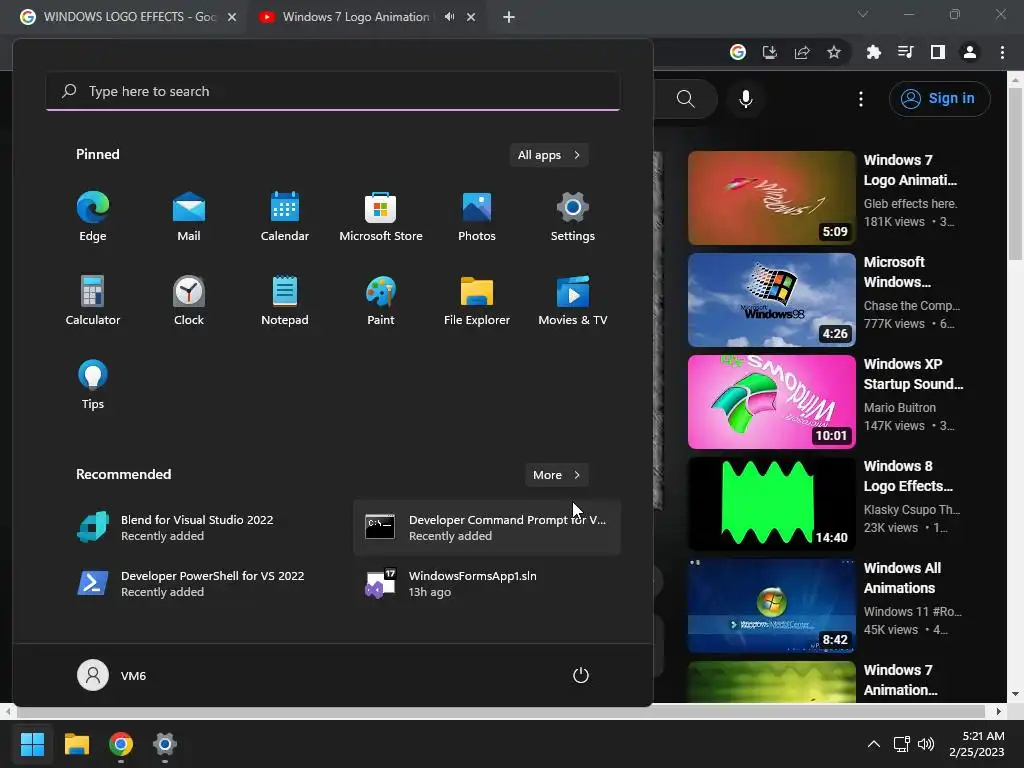1024x768 pixels.
Task: Open Developer Command Prompt recommended item
Action: (487, 528)
